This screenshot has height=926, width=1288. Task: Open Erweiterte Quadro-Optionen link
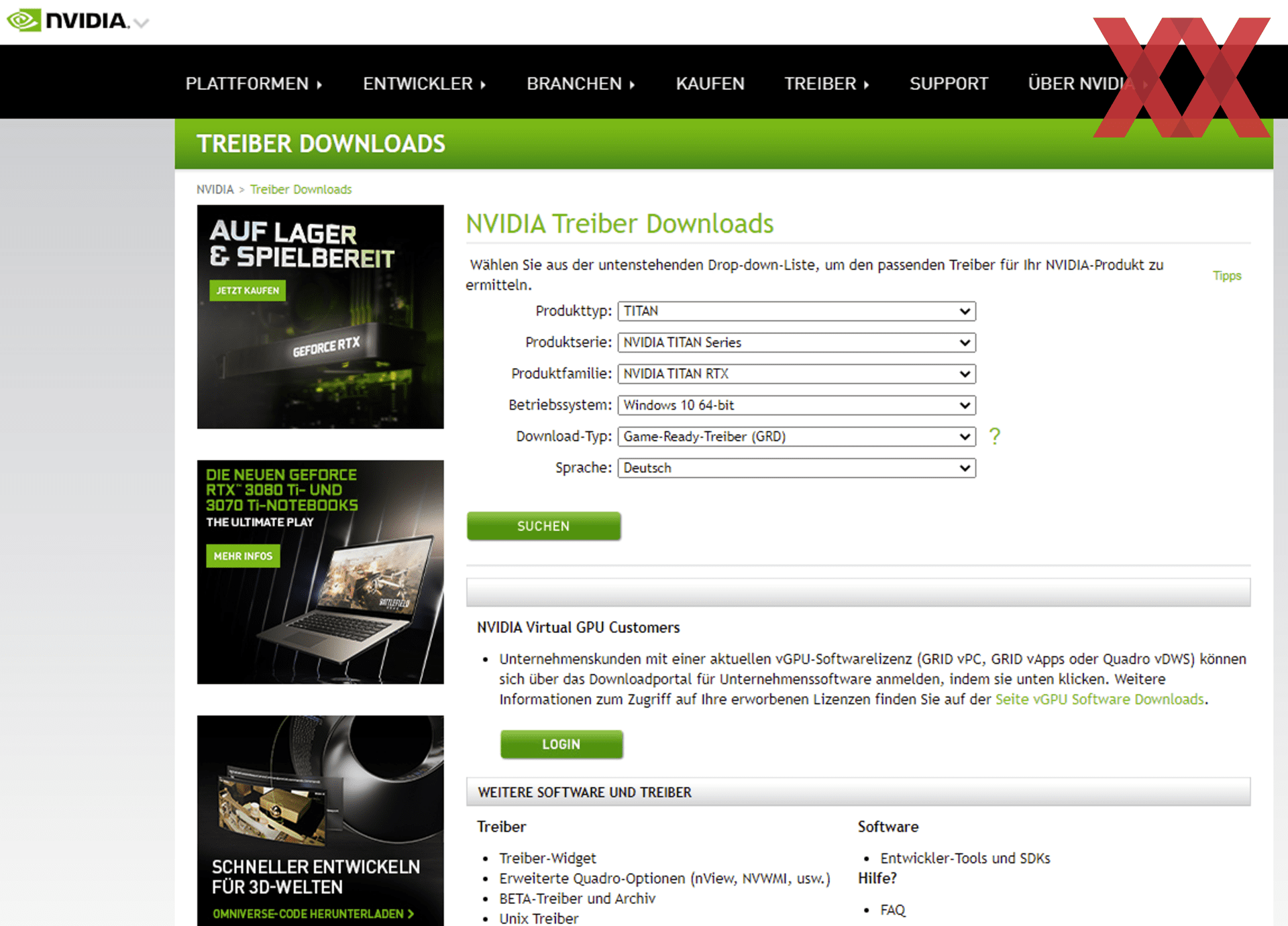(x=664, y=878)
